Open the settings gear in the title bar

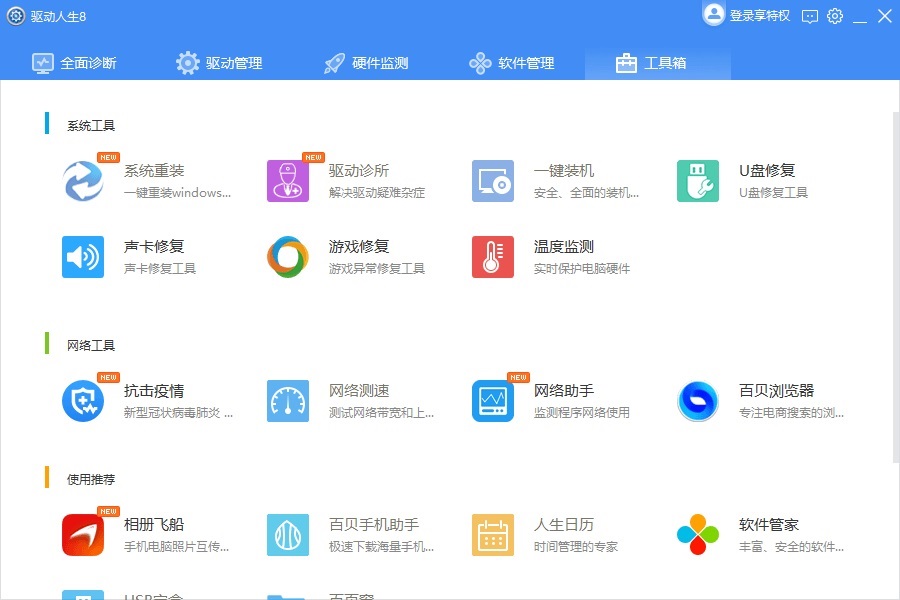pos(835,16)
